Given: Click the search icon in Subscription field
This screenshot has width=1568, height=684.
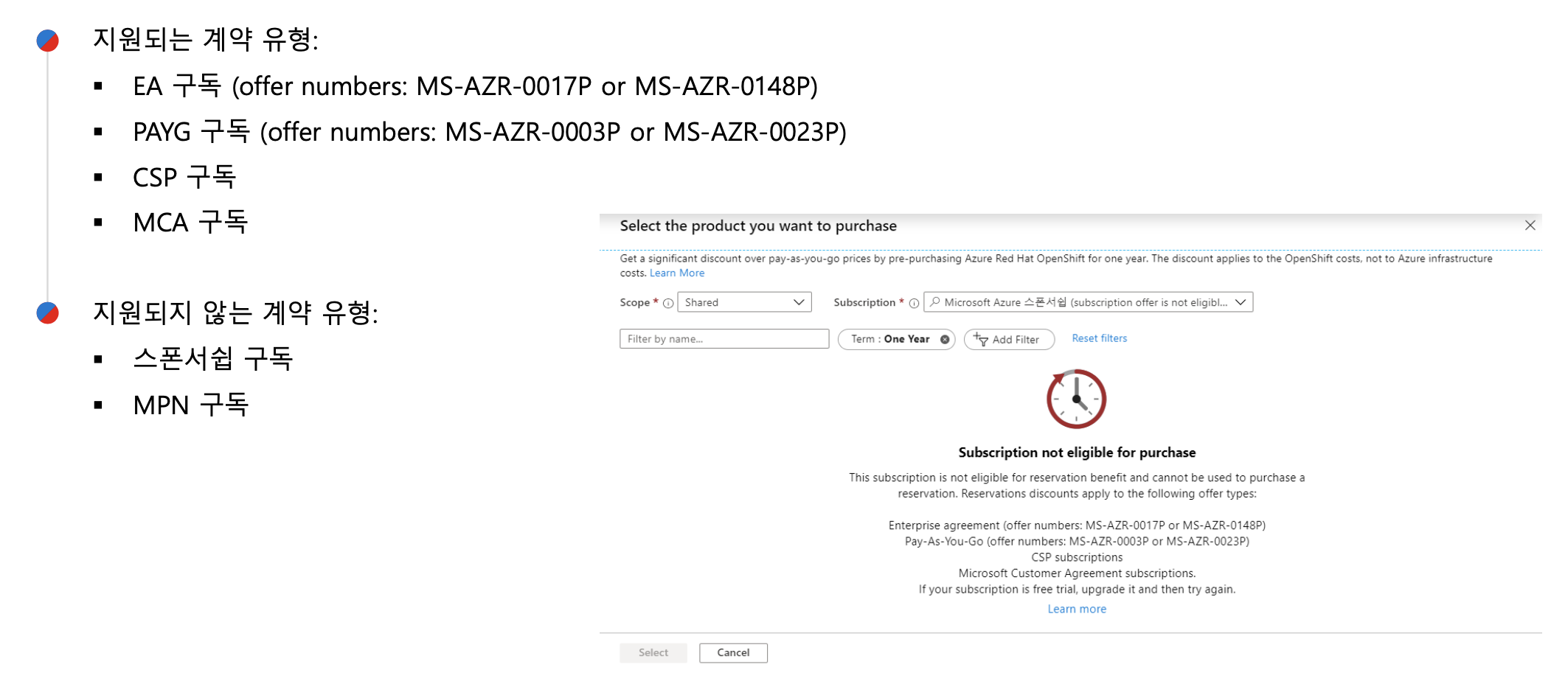Looking at the screenshot, I should 935,302.
